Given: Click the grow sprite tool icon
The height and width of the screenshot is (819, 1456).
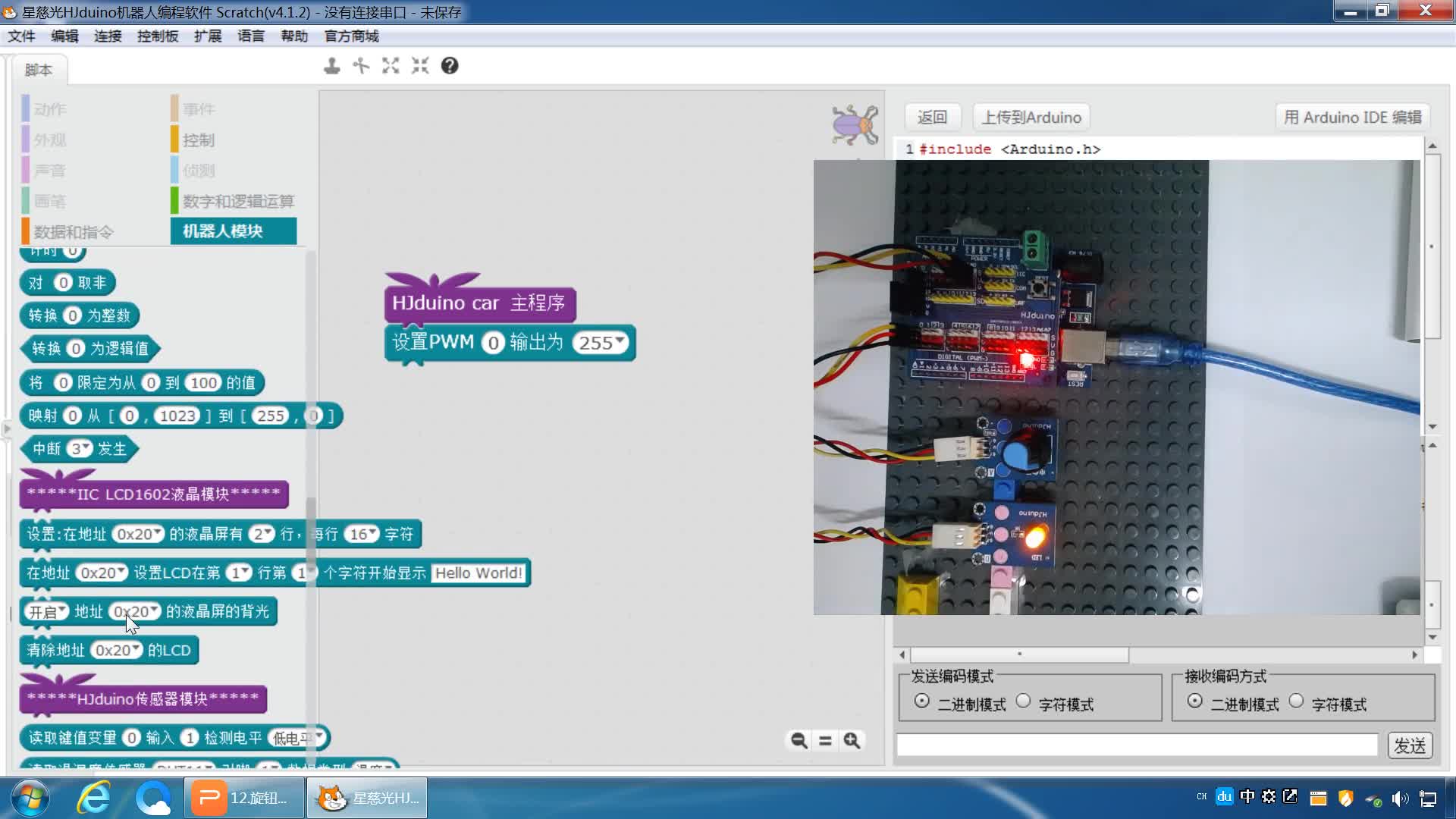Looking at the screenshot, I should click(x=391, y=66).
